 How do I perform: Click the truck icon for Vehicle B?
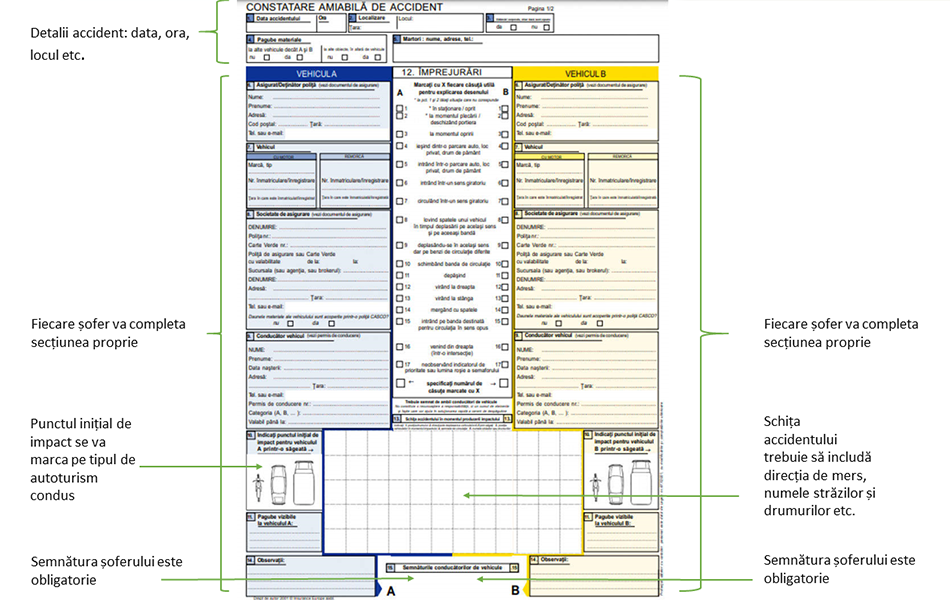641,482
